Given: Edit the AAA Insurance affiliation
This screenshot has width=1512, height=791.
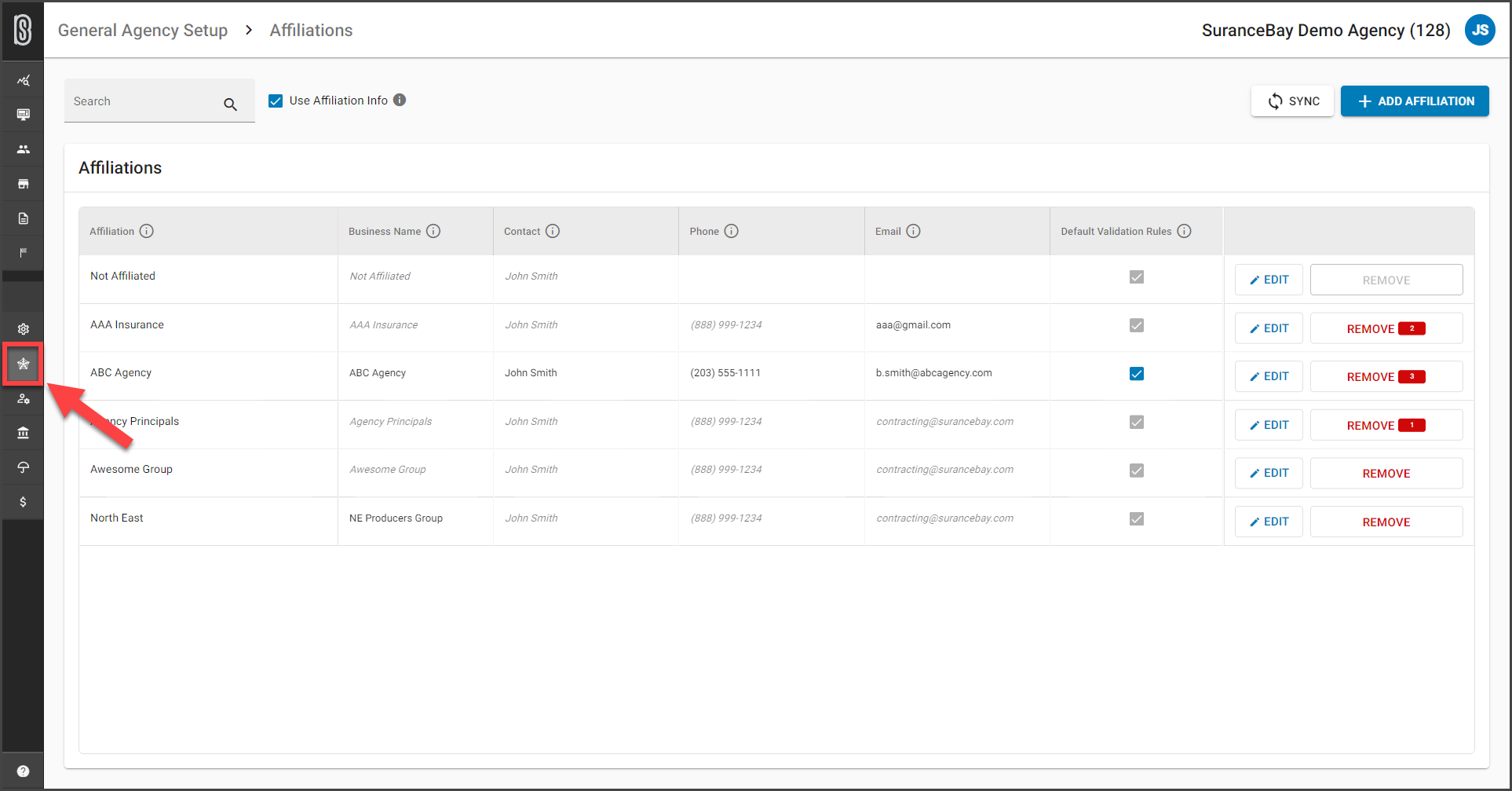Looking at the screenshot, I should click(x=1269, y=328).
